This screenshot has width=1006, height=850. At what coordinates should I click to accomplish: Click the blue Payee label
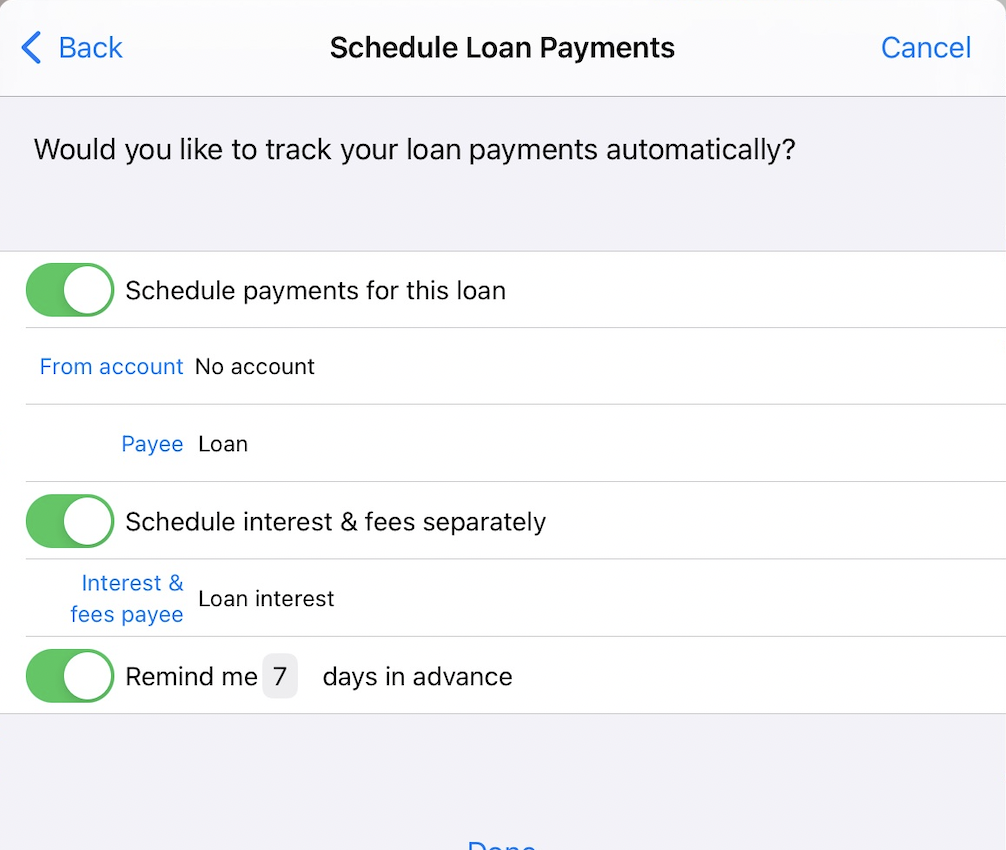click(152, 444)
